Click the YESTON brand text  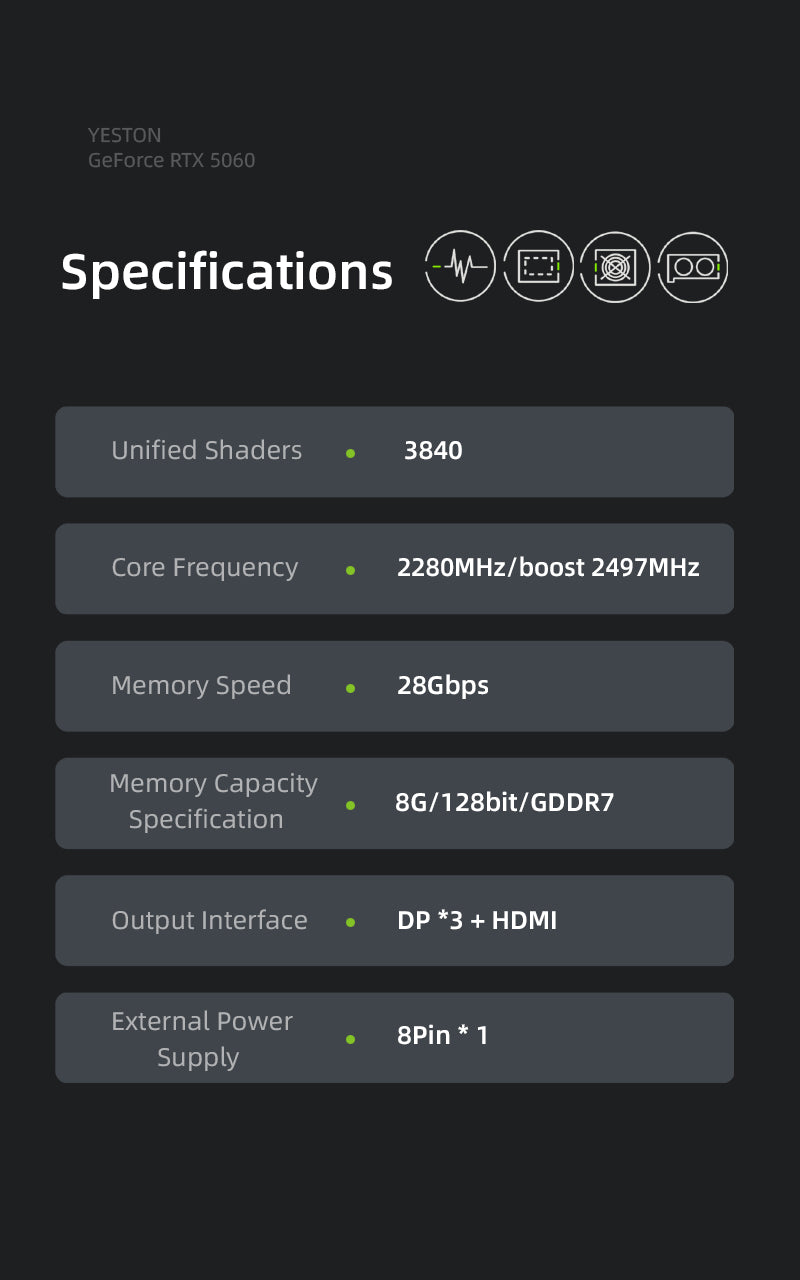tap(124, 135)
